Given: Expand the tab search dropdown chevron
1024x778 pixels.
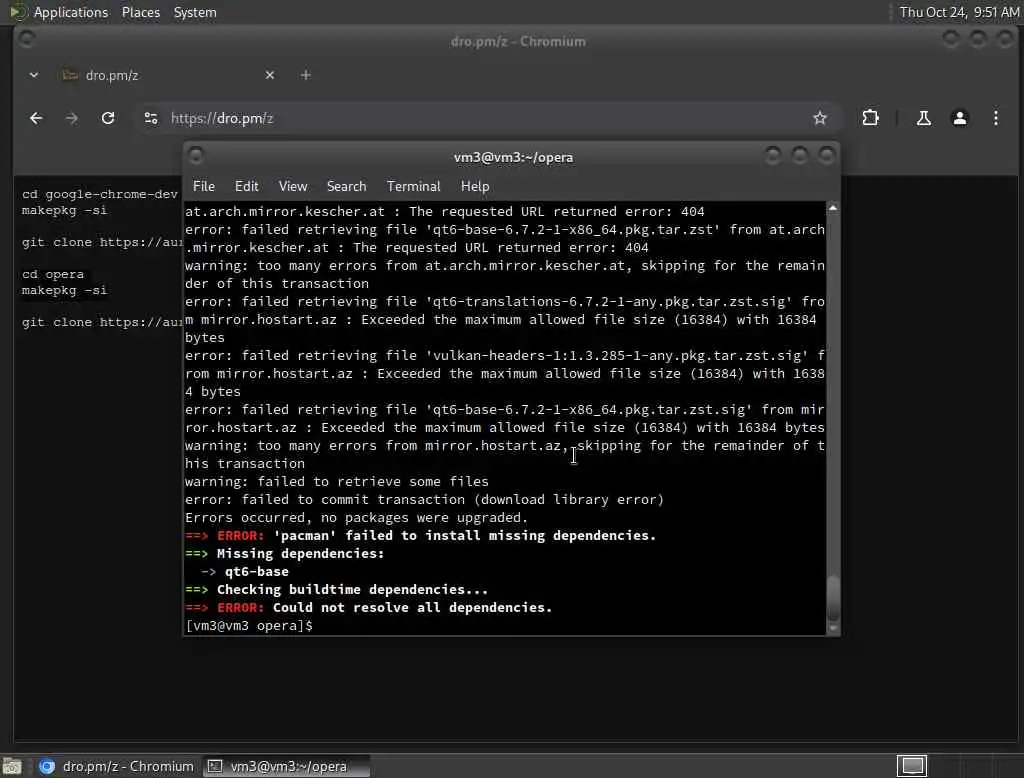Looking at the screenshot, I should (x=33, y=75).
